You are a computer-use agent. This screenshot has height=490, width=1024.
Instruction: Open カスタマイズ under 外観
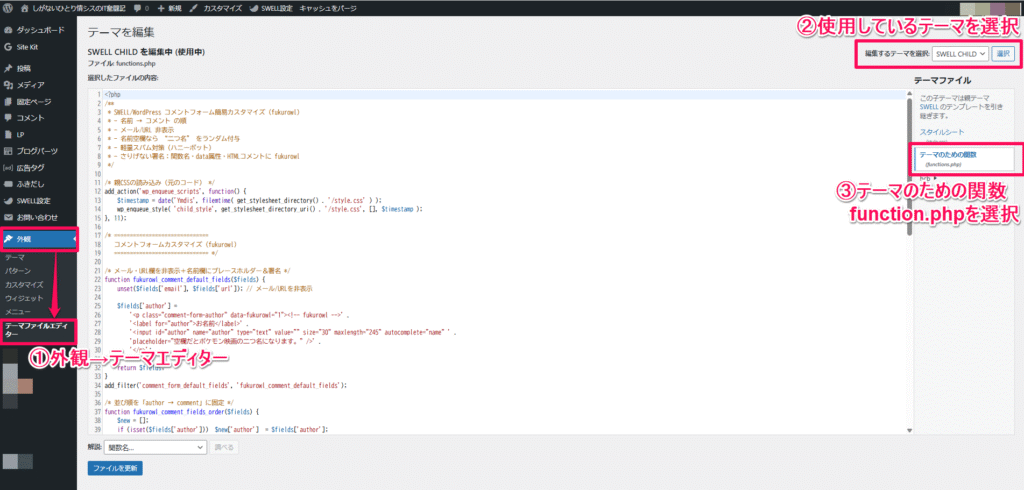point(24,284)
